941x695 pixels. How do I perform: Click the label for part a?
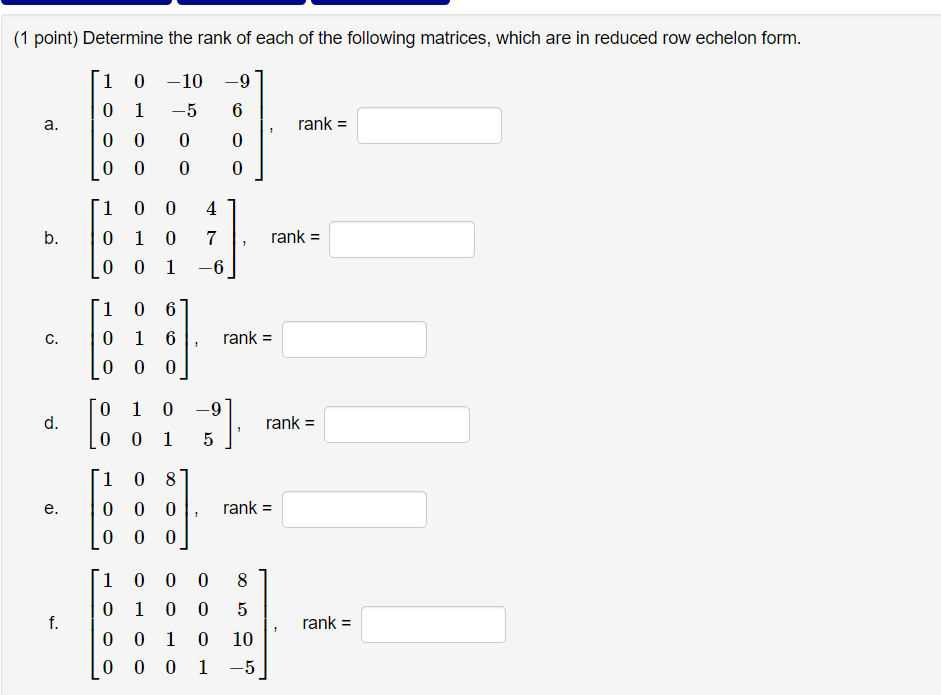(51, 124)
